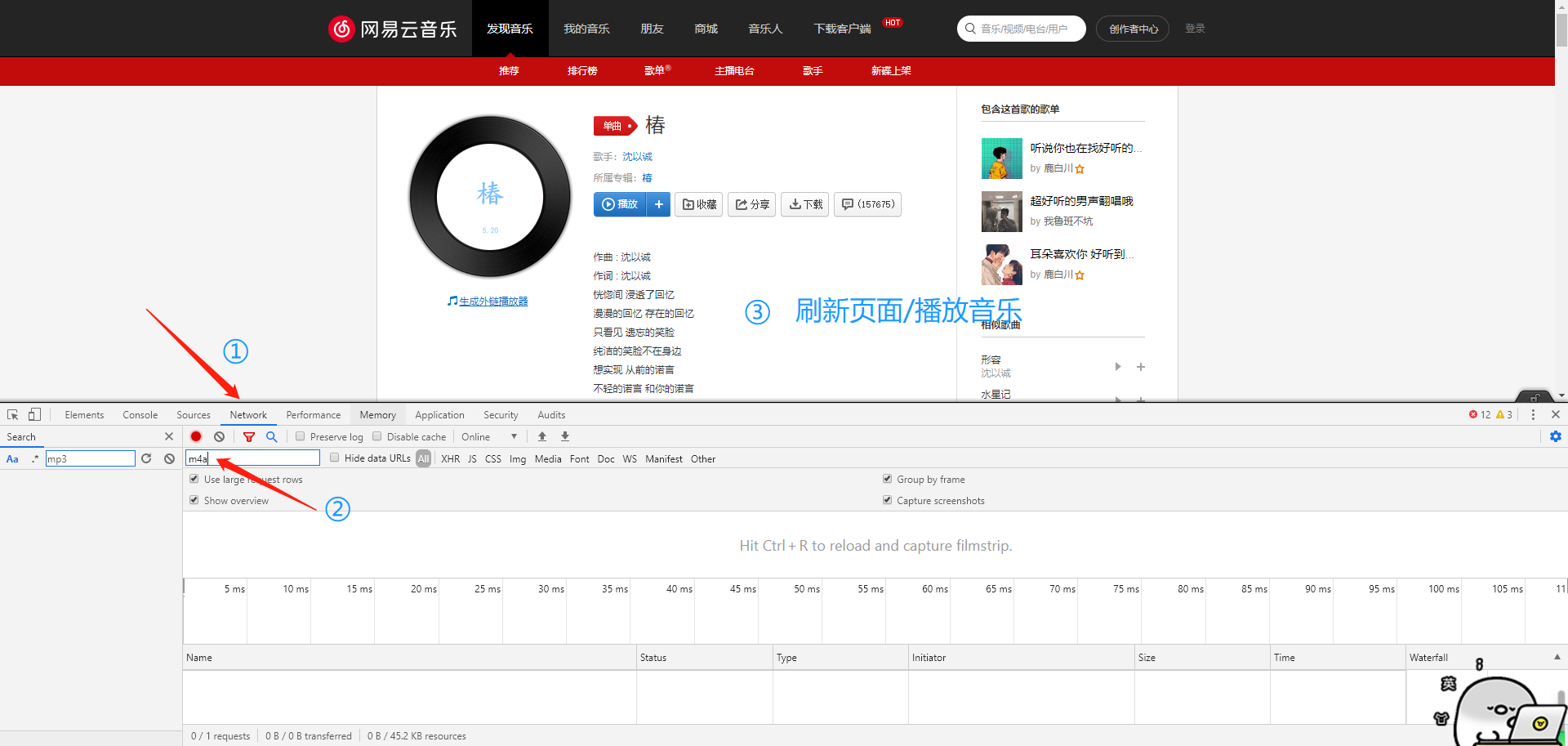This screenshot has width=1568, height=746.
Task: Click the music search input field
Action: [1022, 29]
